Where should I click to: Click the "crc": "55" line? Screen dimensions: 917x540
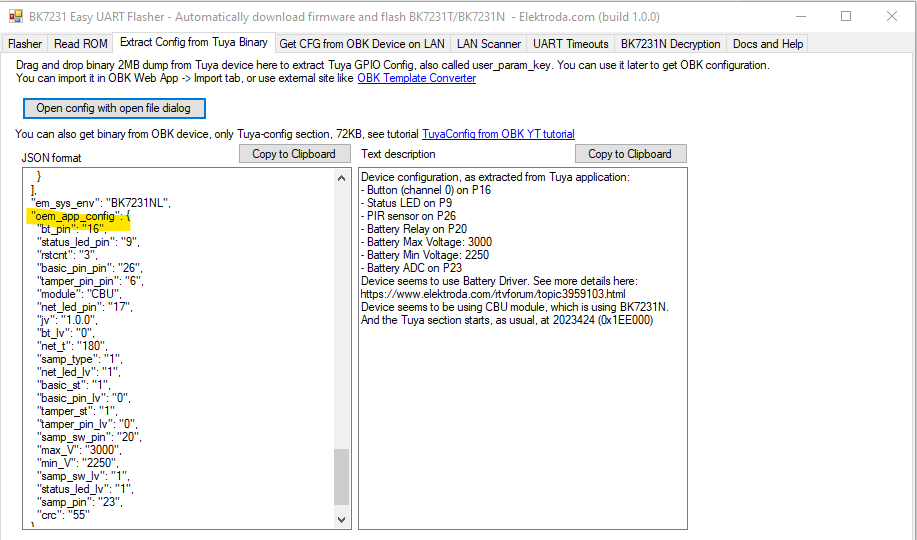point(63,515)
